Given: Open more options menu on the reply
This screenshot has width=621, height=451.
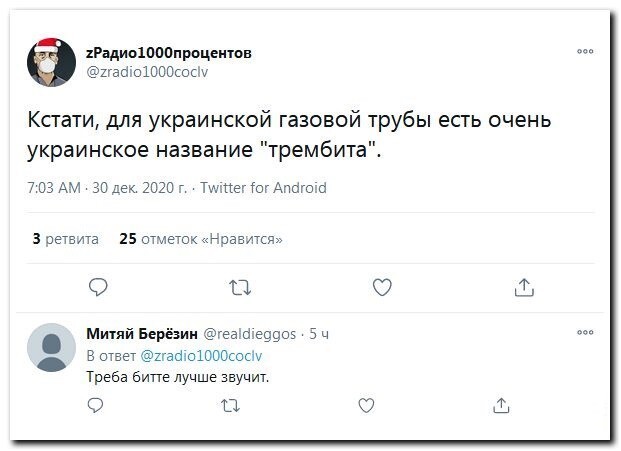Looking at the screenshot, I should click(585, 332).
